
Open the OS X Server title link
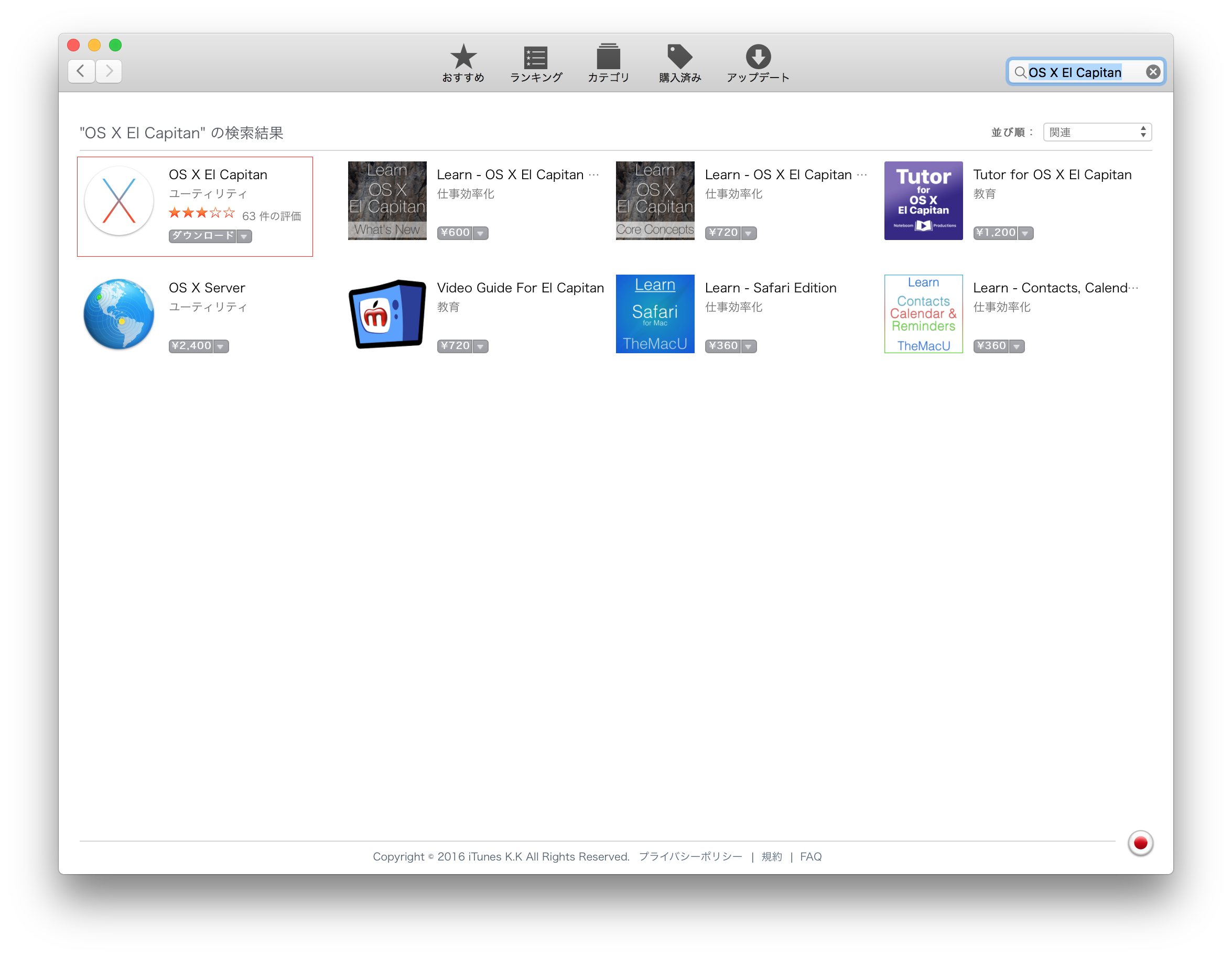coord(207,288)
